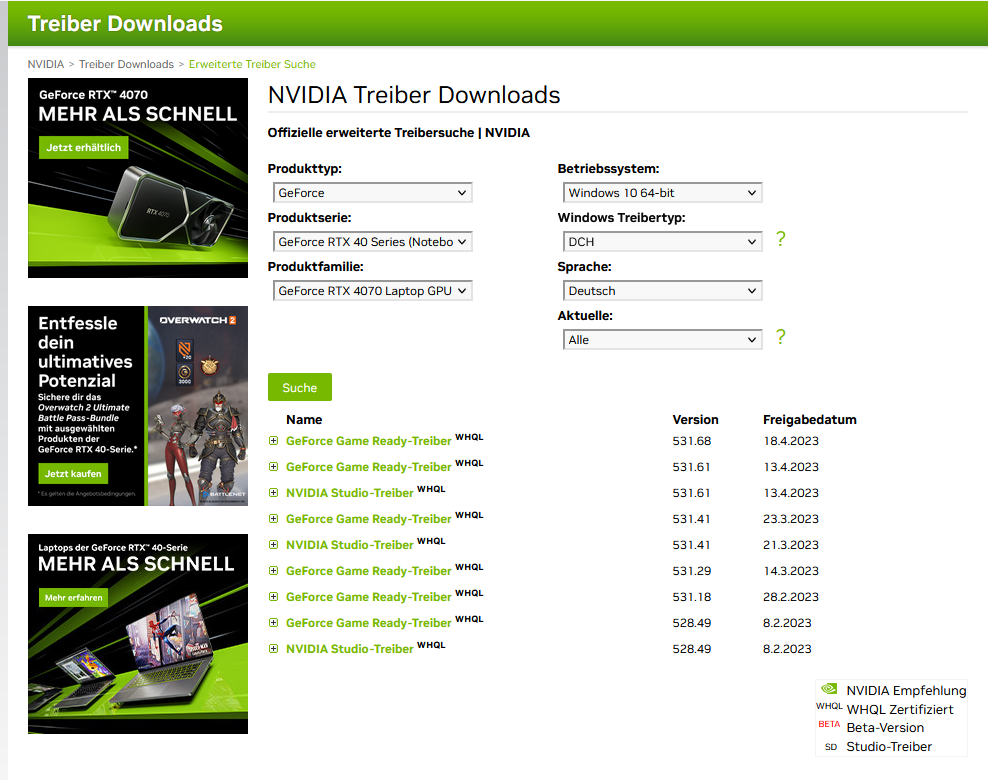Expand Game Ready 531.18 row plus icon
The width and height of the screenshot is (988, 780).
click(x=273, y=597)
